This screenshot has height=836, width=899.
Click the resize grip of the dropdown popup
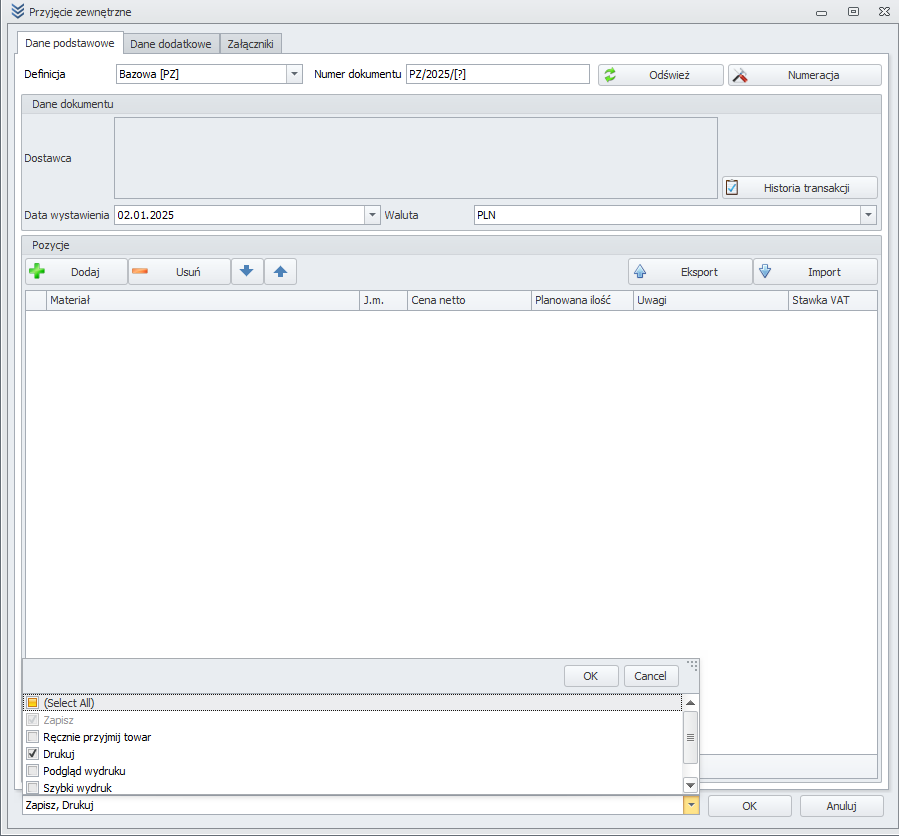(x=692, y=665)
